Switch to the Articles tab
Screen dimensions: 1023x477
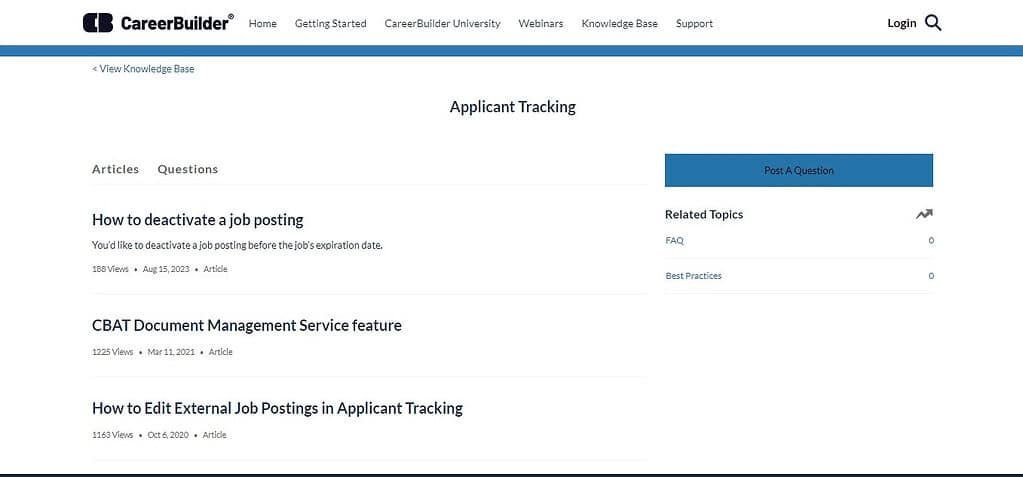pyautogui.click(x=115, y=169)
